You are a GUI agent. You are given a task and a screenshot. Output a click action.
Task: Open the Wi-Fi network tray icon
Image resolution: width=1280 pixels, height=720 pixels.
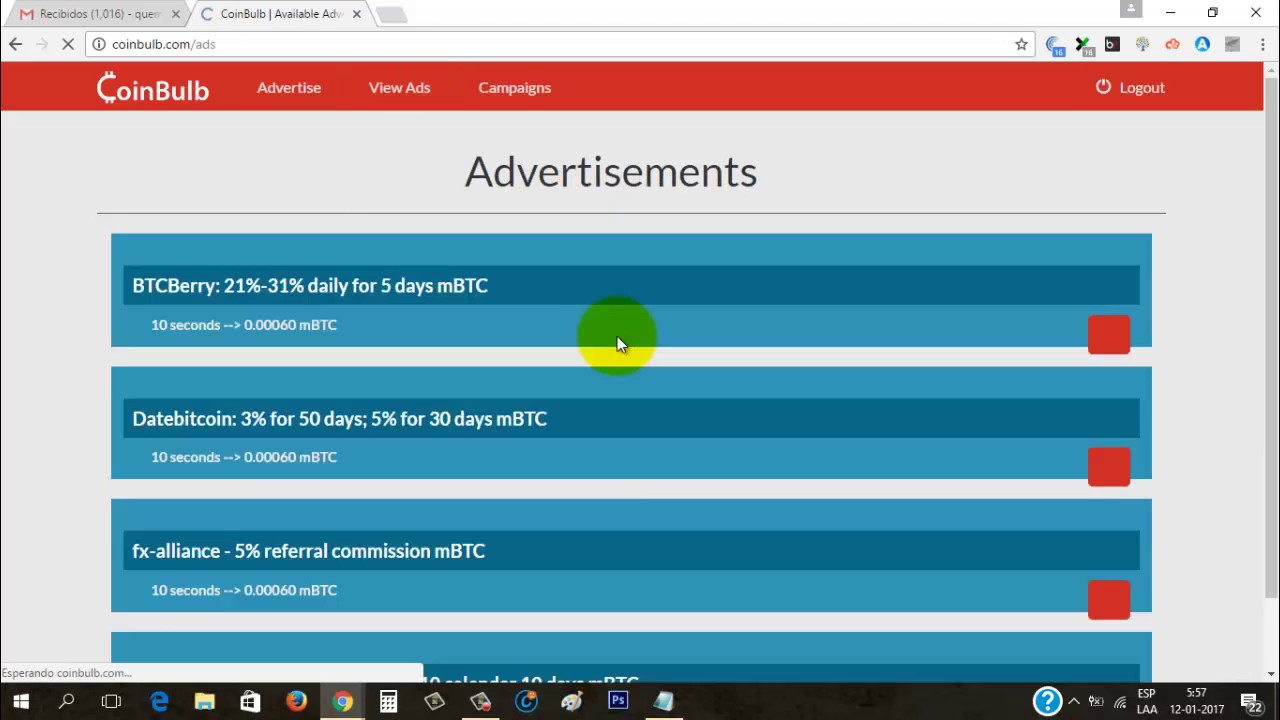(x=1120, y=702)
